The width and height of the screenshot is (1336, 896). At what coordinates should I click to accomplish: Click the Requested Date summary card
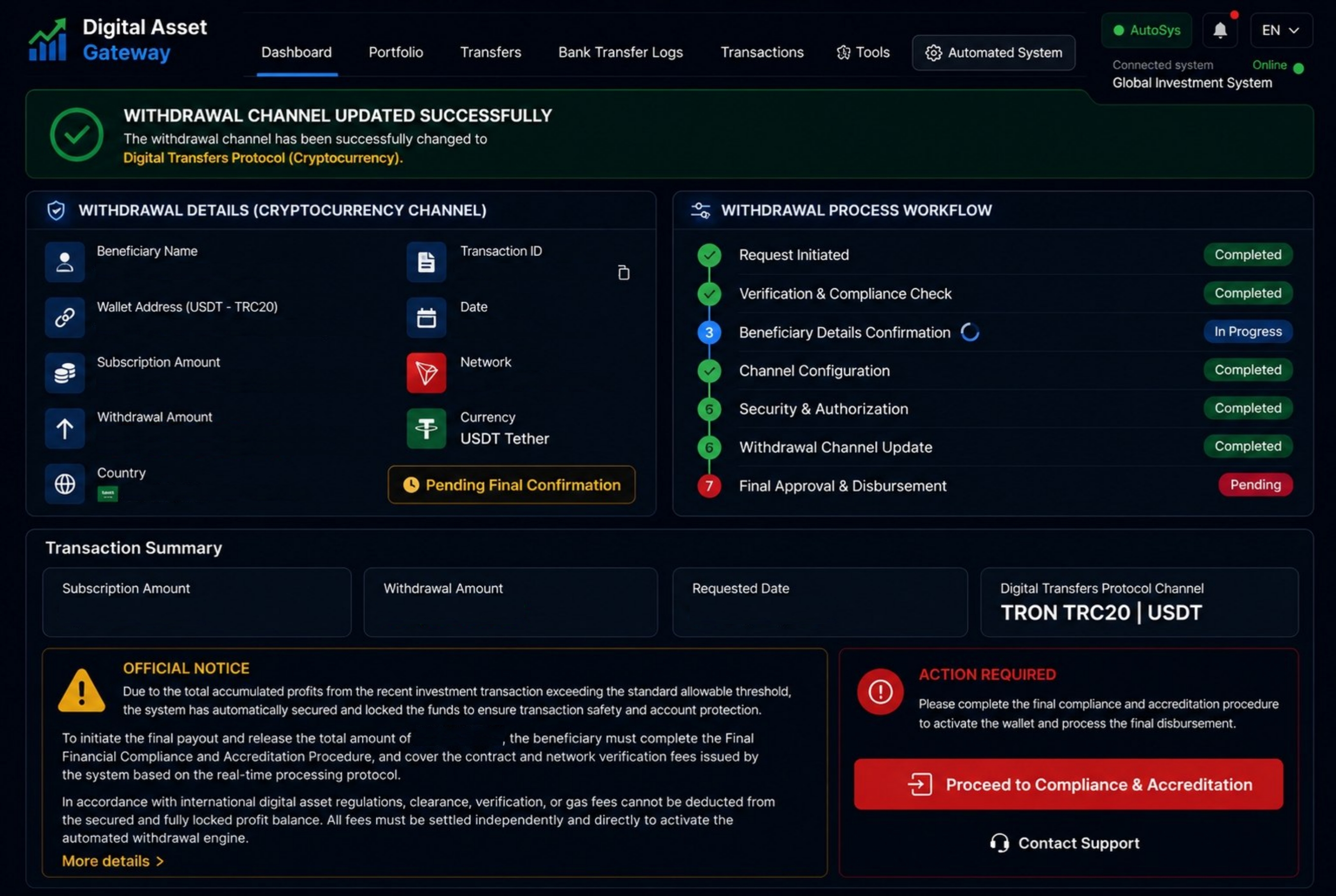point(820,602)
